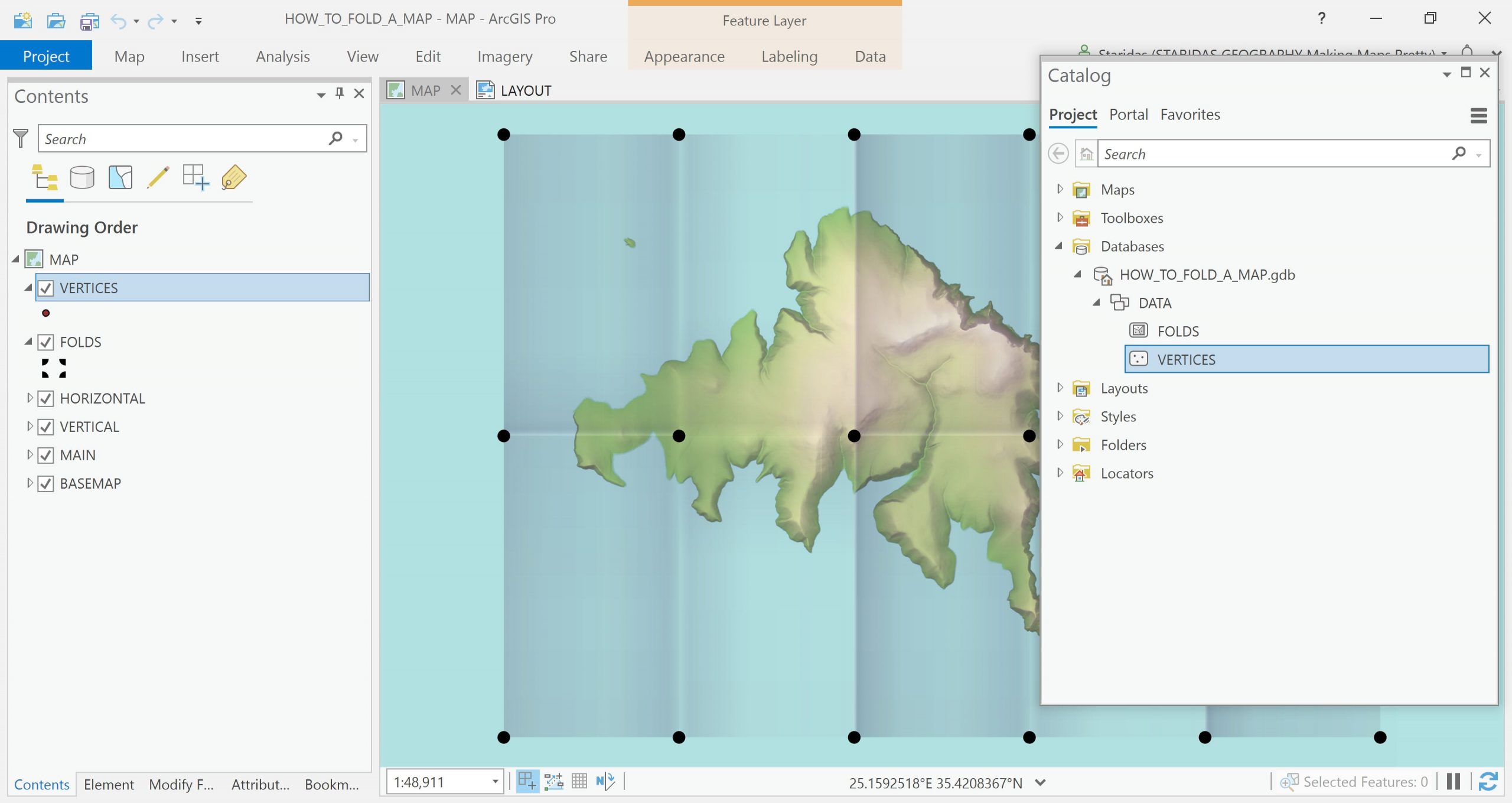Toggle the BASEMAP layer checkbox
This screenshot has width=1512, height=803.
pyautogui.click(x=46, y=483)
